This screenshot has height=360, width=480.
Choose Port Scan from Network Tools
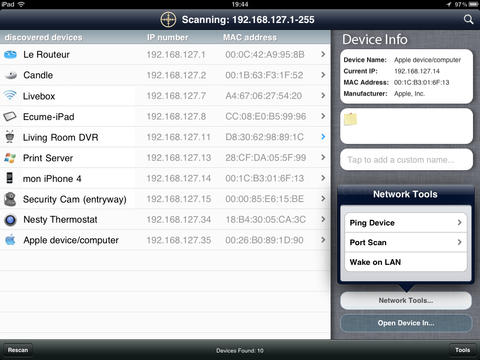[x=406, y=242]
